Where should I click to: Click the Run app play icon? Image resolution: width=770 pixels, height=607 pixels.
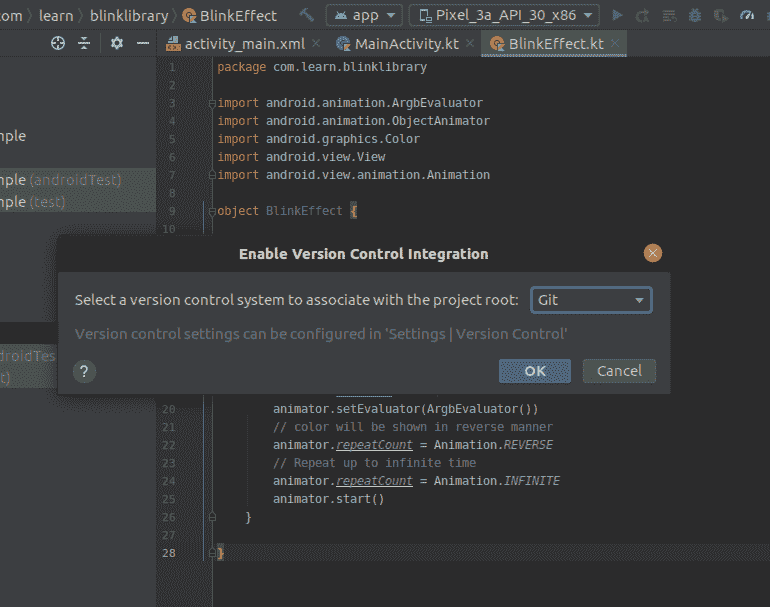coord(617,15)
